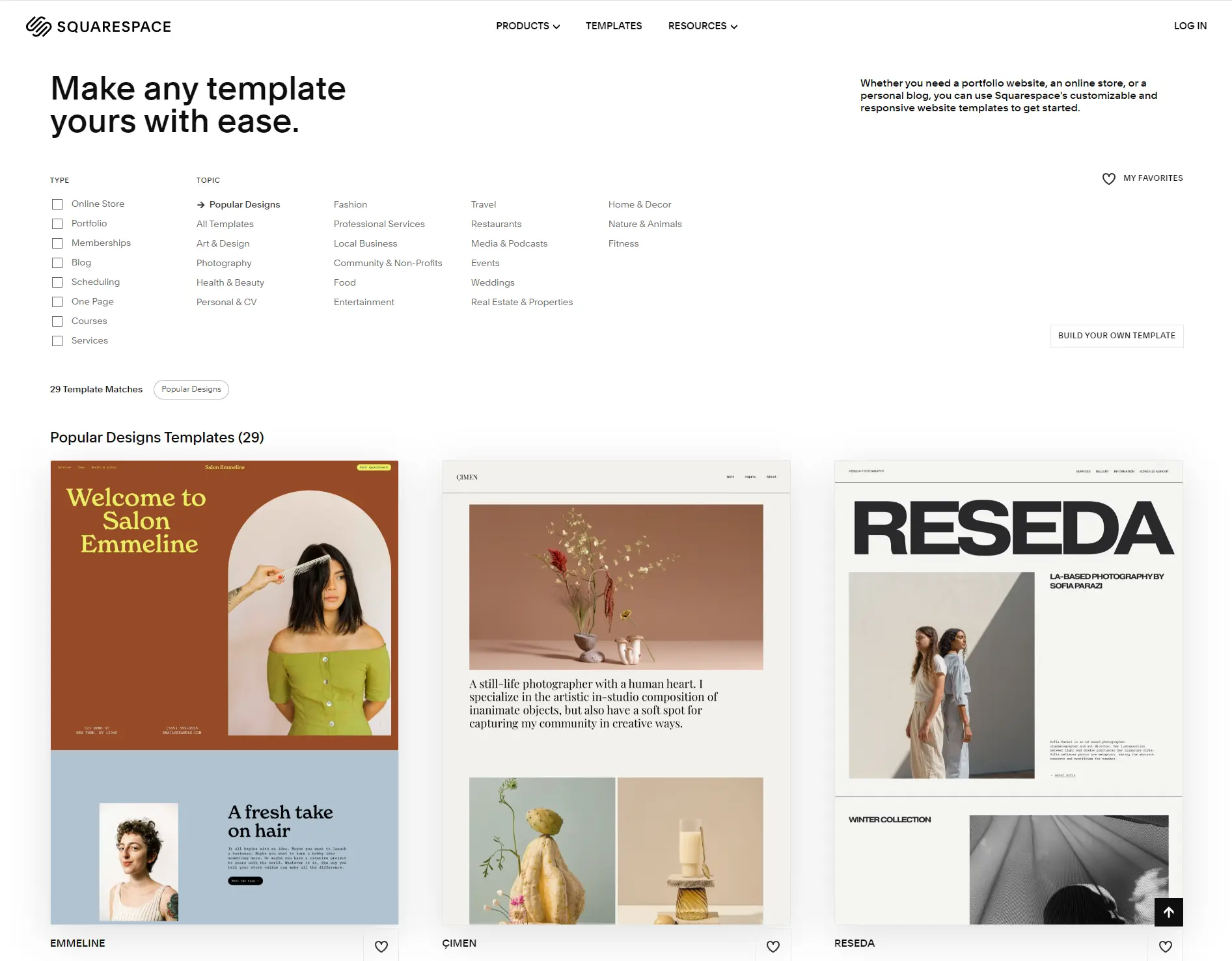Viewport: 1232px width, 961px height.
Task: Click the ÇIMEN template name
Action: coord(459,943)
